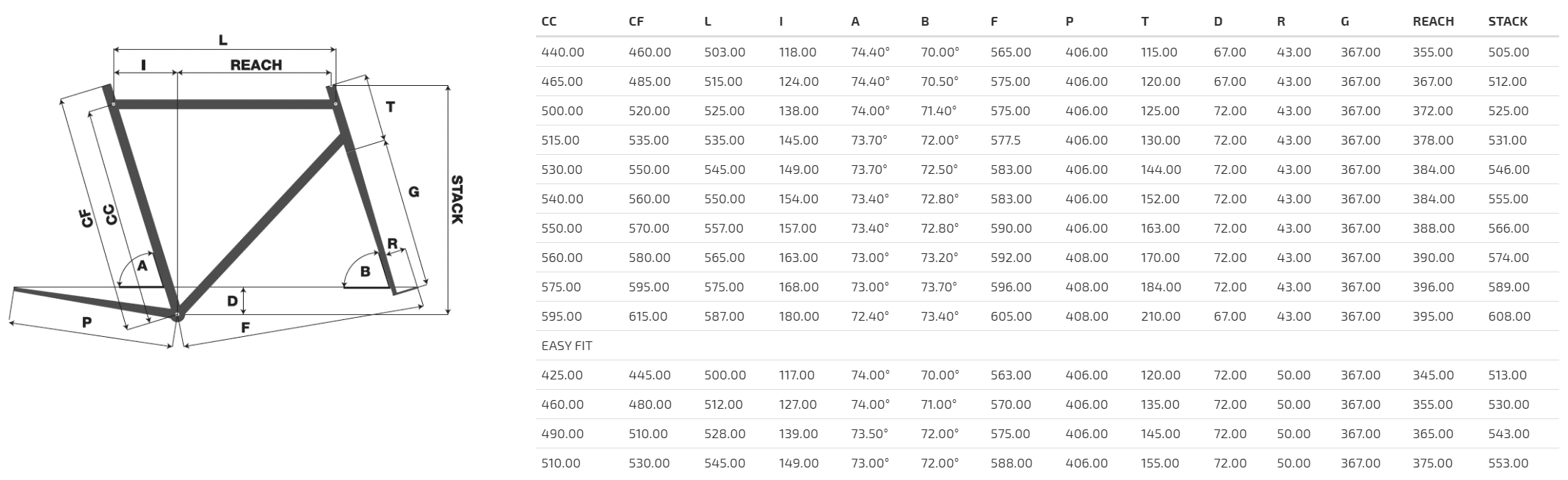Click the REACH label in frame diagram
This screenshot has width=1568, height=480.
255,65
